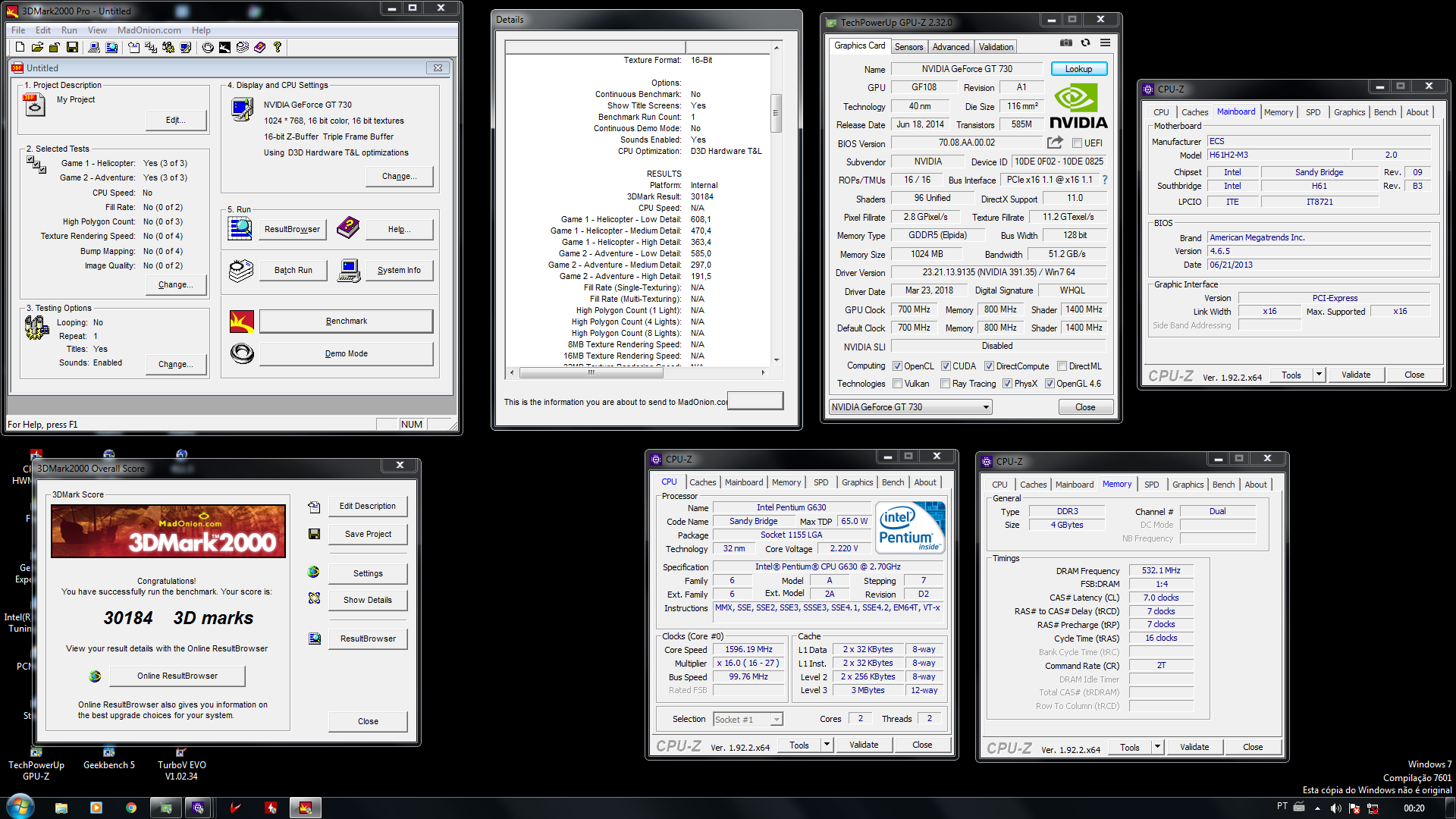Screen dimensions: 1456x819
Task: Open the Tools dropdown arrow in CPU-Z Mainboard window
Action: pos(1319,375)
